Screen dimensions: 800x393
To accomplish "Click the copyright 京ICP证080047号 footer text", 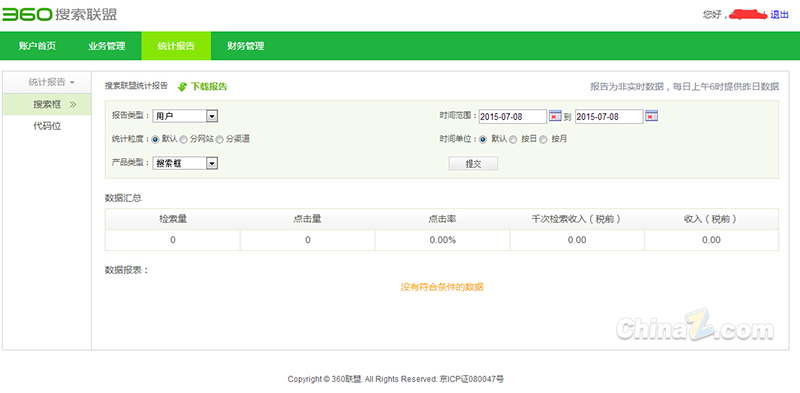I will 395,379.
